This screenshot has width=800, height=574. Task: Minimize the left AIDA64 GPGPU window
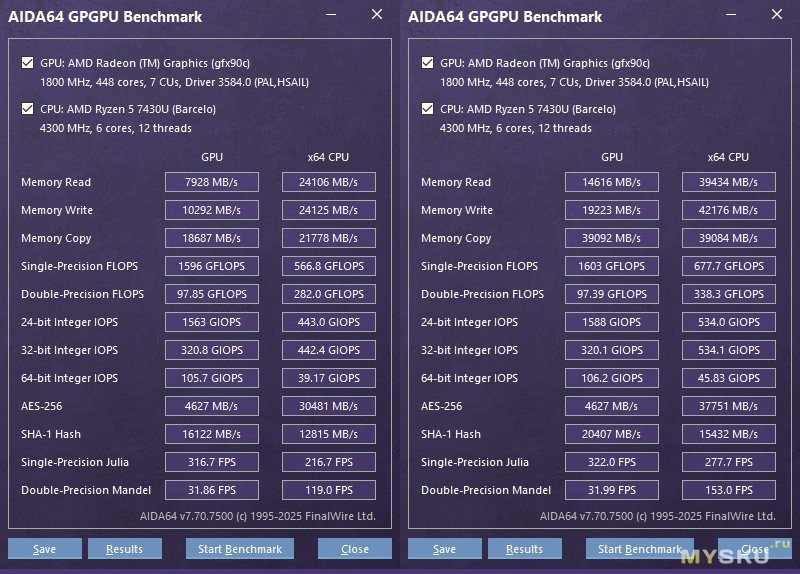tap(331, 15)
